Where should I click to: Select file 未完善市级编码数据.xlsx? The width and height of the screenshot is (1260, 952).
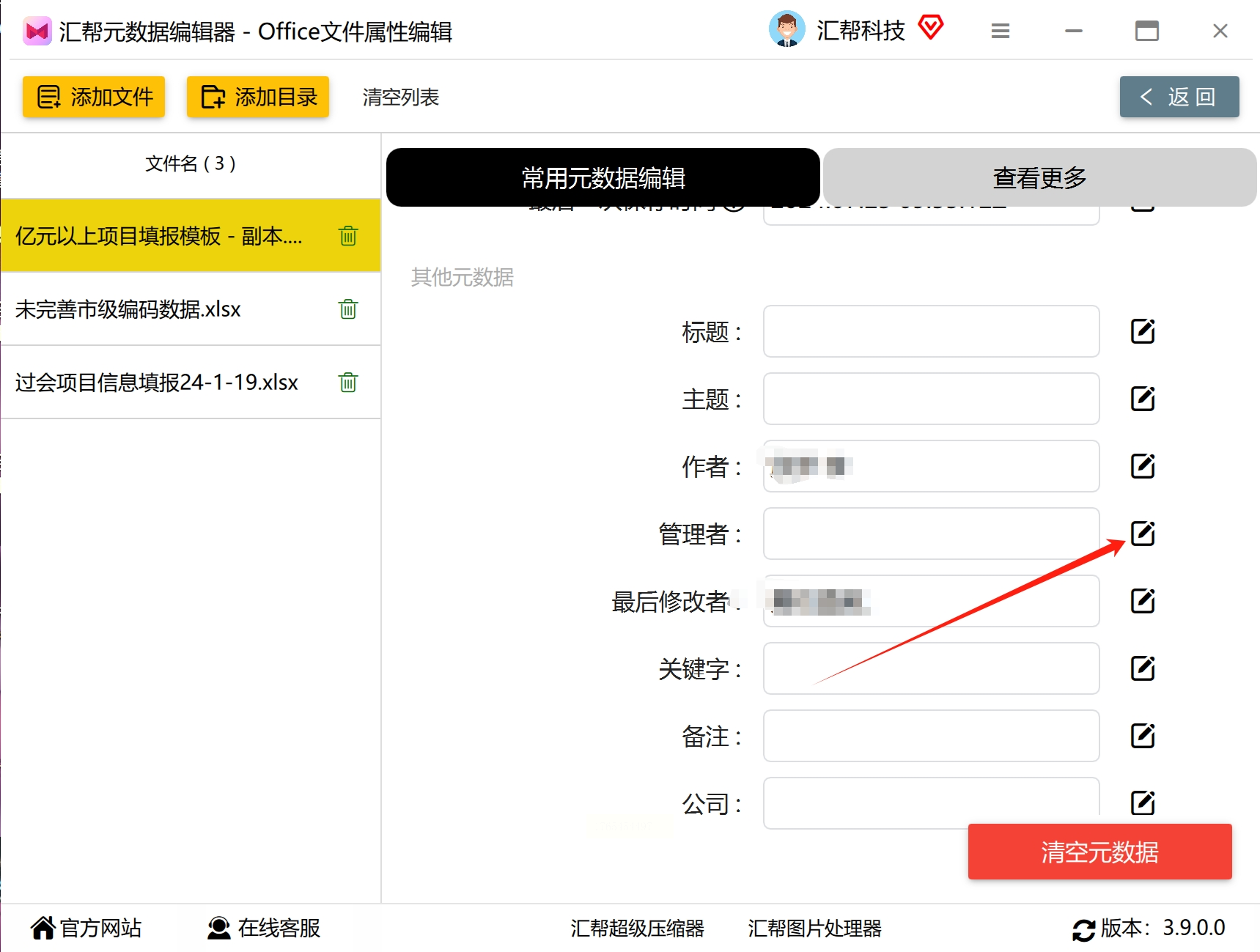[x=191, y=309]
